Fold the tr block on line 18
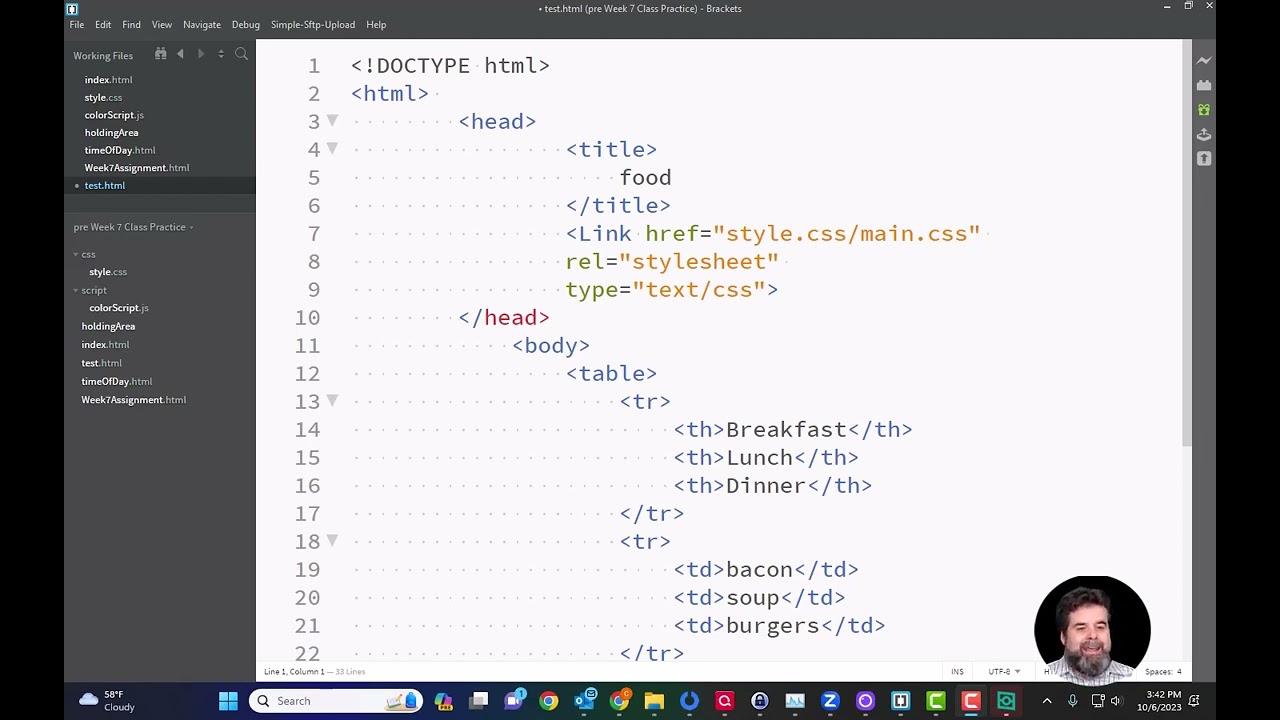Viewport: 1280px width, 720px height. (x=333, y=541)
